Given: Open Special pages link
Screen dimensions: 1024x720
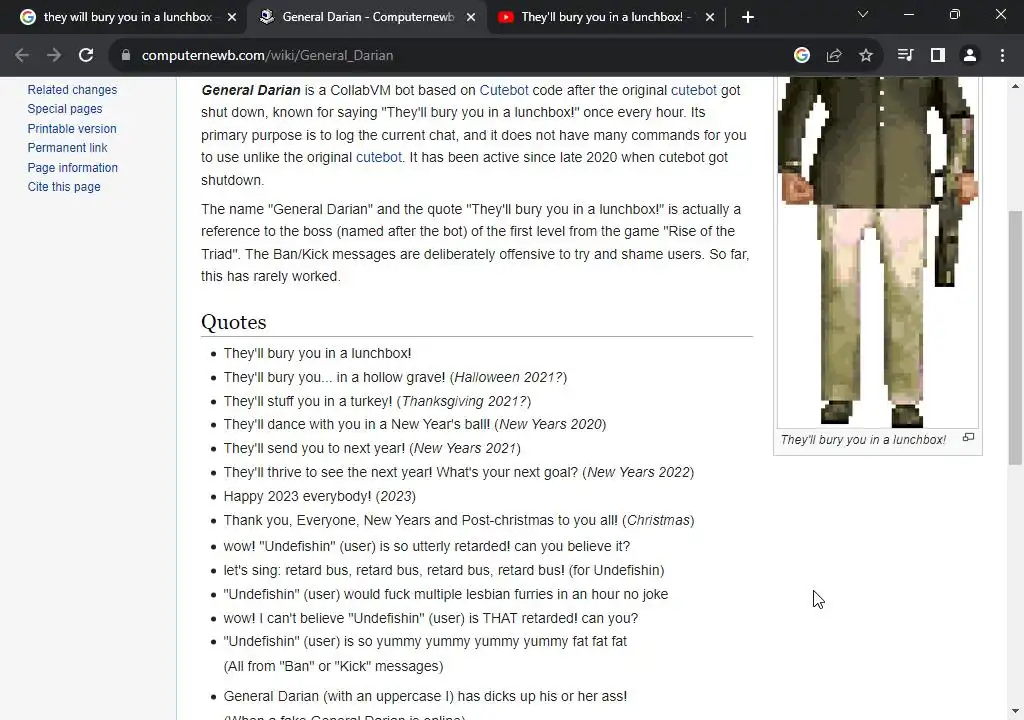Looking at the screenshot, I should [x=65, y=108].
